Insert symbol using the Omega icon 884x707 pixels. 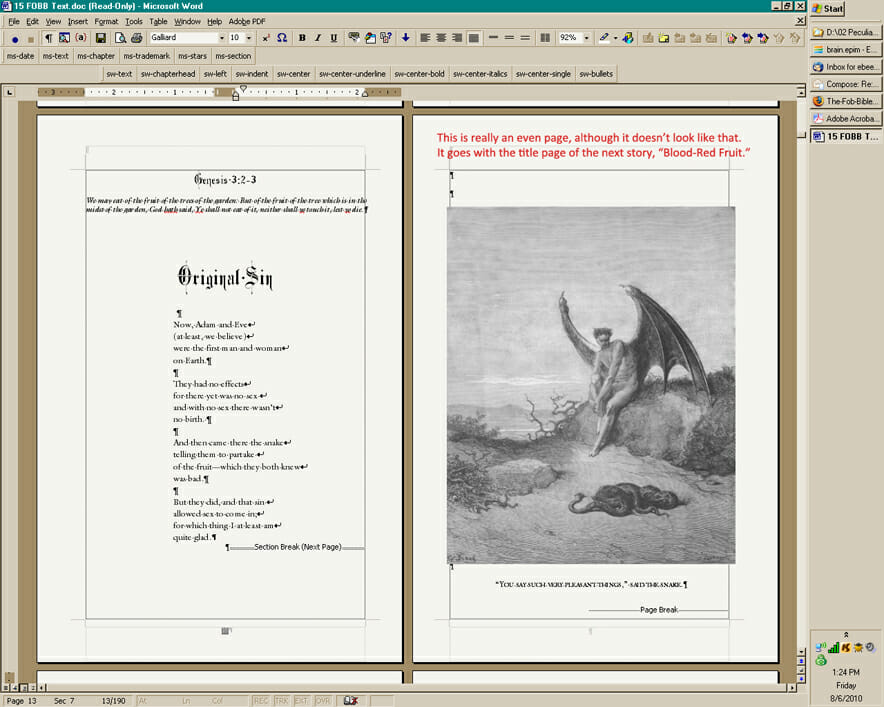tap(282, 38)
